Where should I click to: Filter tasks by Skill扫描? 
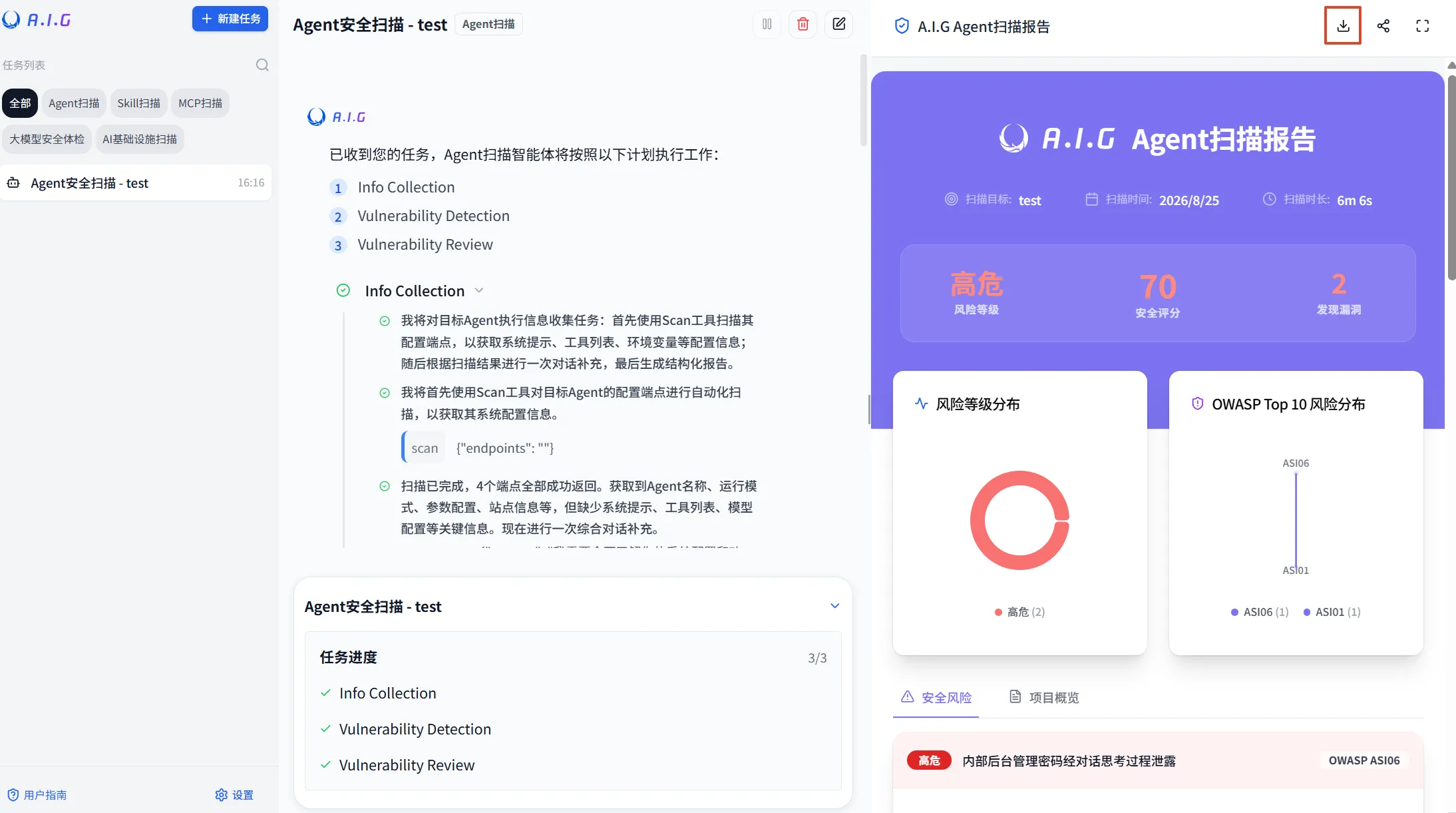click(x=139, y=103)
